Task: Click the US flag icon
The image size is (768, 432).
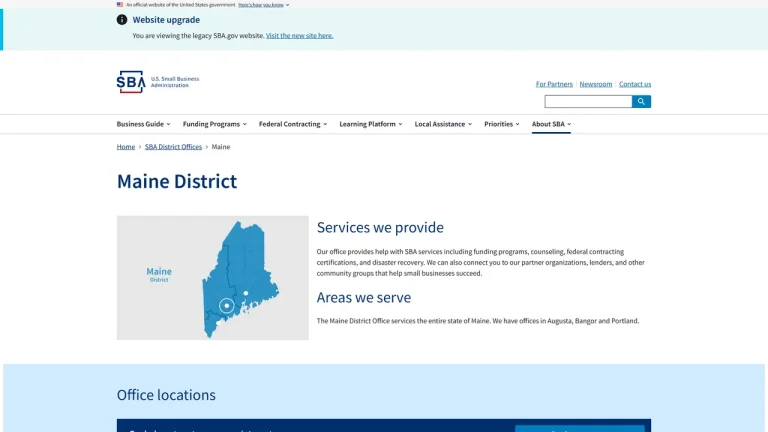Action: [120, 4]
